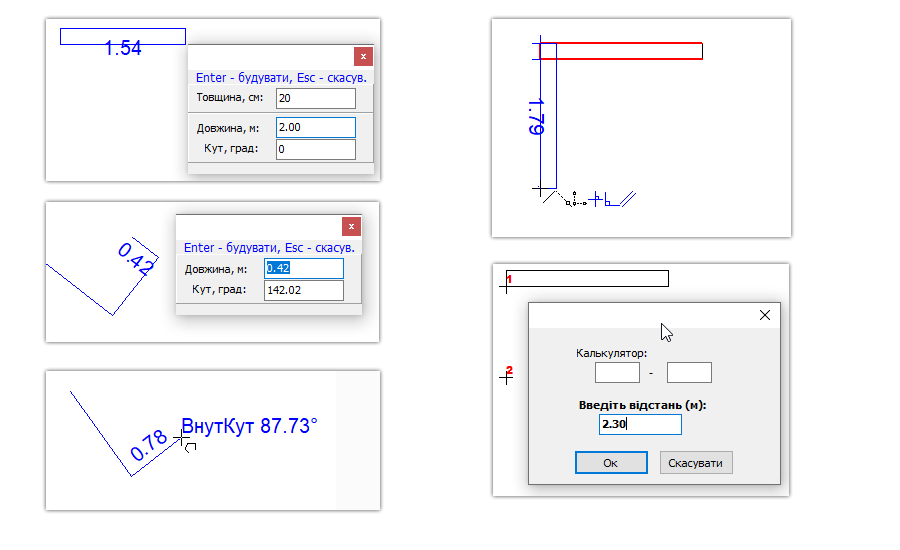
Task: Click the red point marker 2
Action: [509, 370]
